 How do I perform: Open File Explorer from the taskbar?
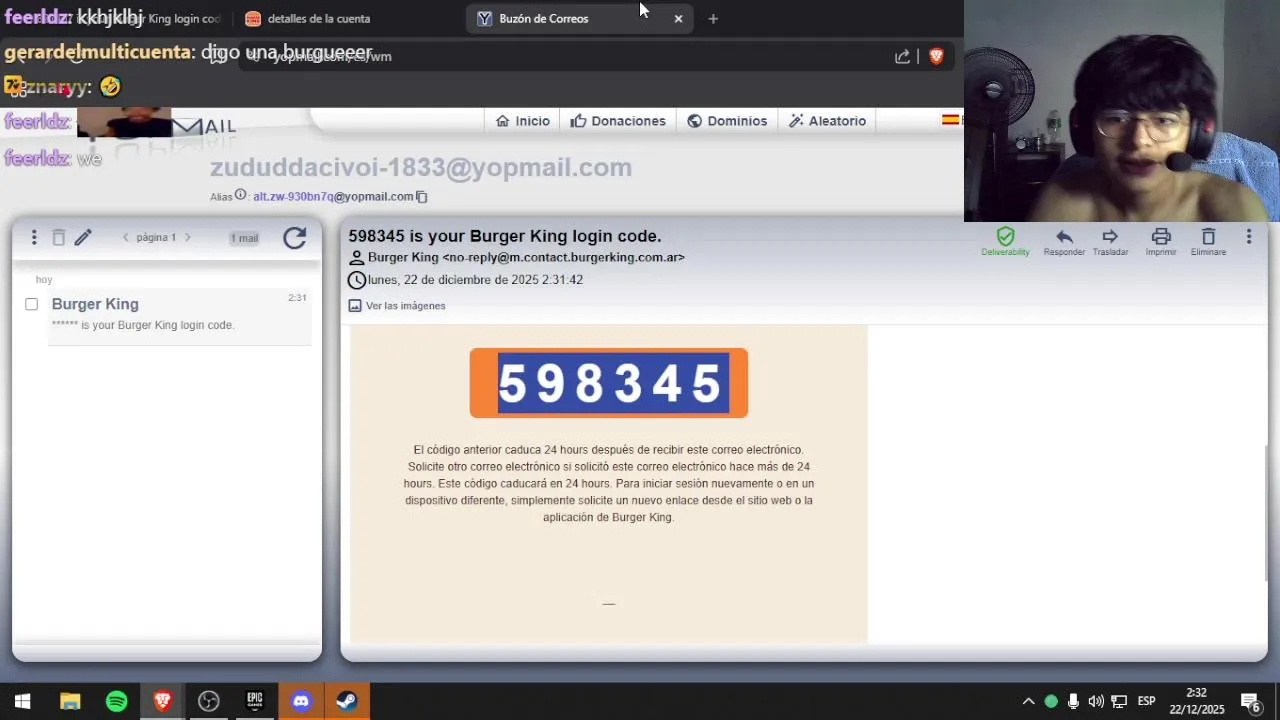pos(70,701)
